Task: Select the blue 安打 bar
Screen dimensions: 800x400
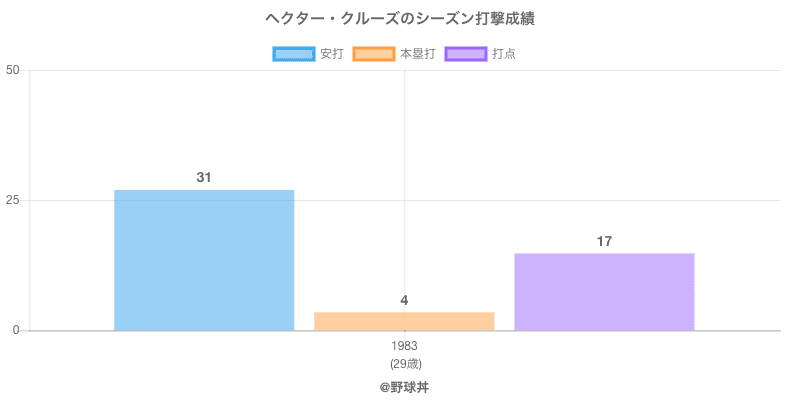Action: 204,260
